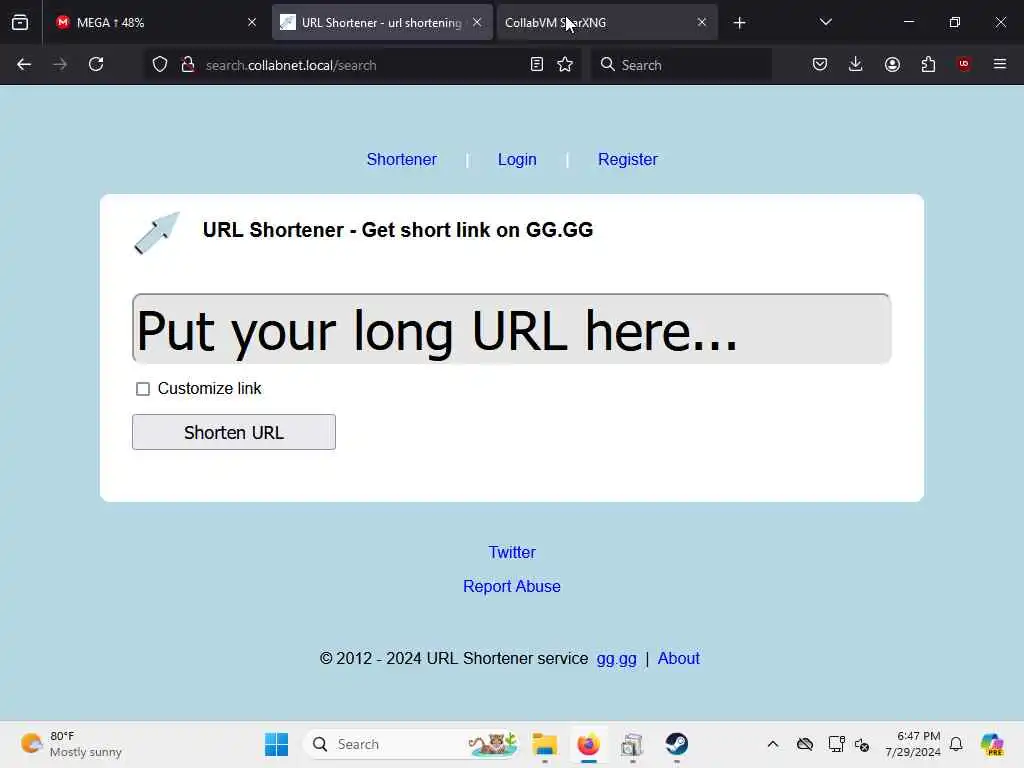Open the Shortener link
This screenshot has width=1024, height=768.
point(402,159)
